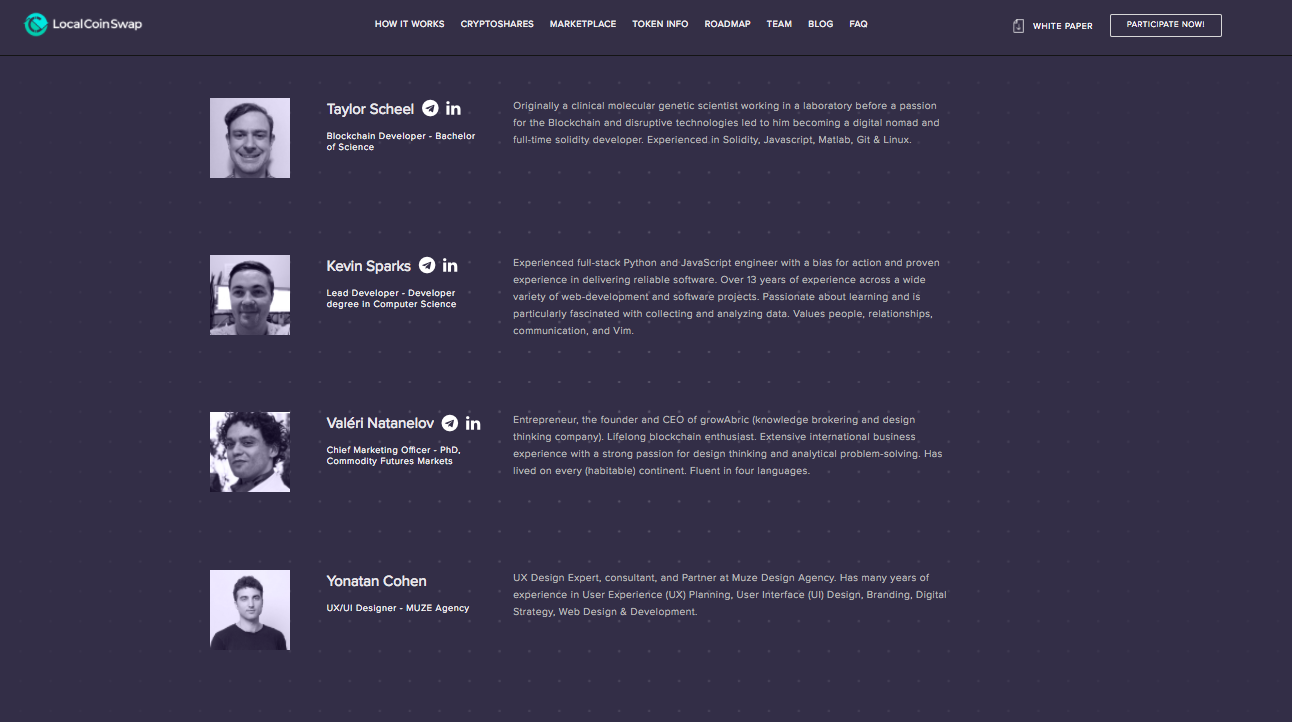
Task: Click the LocalCoinSwap logo
Action: (x=83, y=24)
